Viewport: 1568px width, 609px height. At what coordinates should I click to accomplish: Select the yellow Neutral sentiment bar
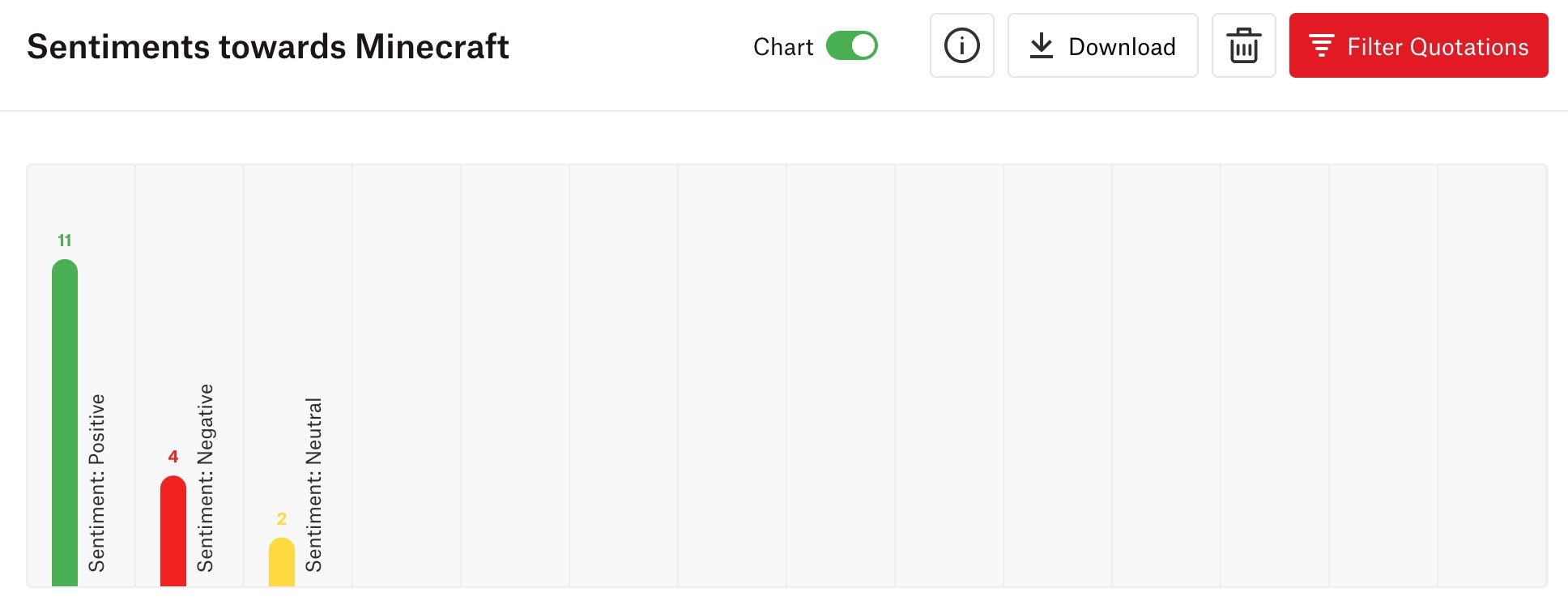click(282, 562)
